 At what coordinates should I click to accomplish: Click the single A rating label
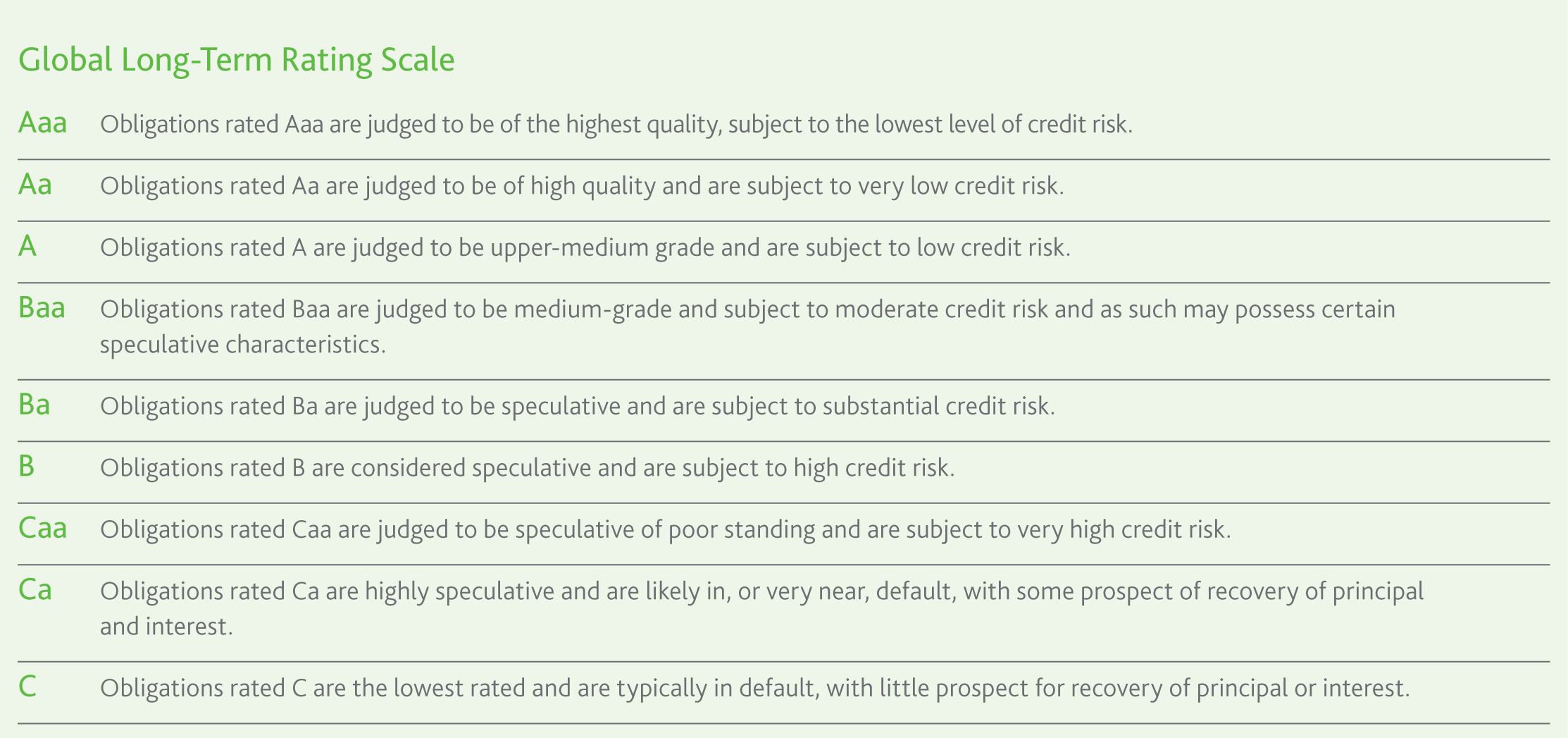27,246
